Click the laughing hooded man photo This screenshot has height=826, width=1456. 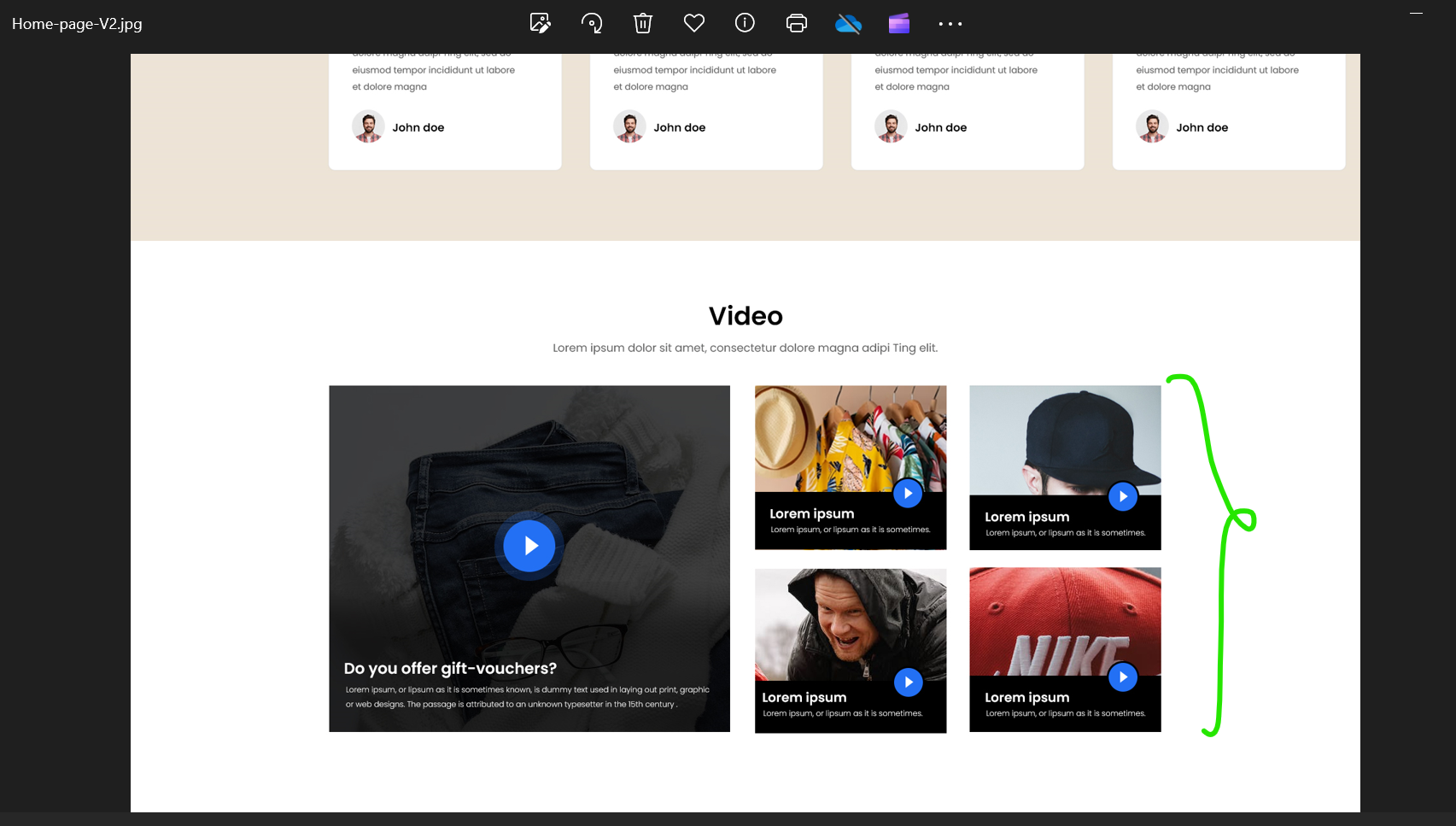pos(851,624)
